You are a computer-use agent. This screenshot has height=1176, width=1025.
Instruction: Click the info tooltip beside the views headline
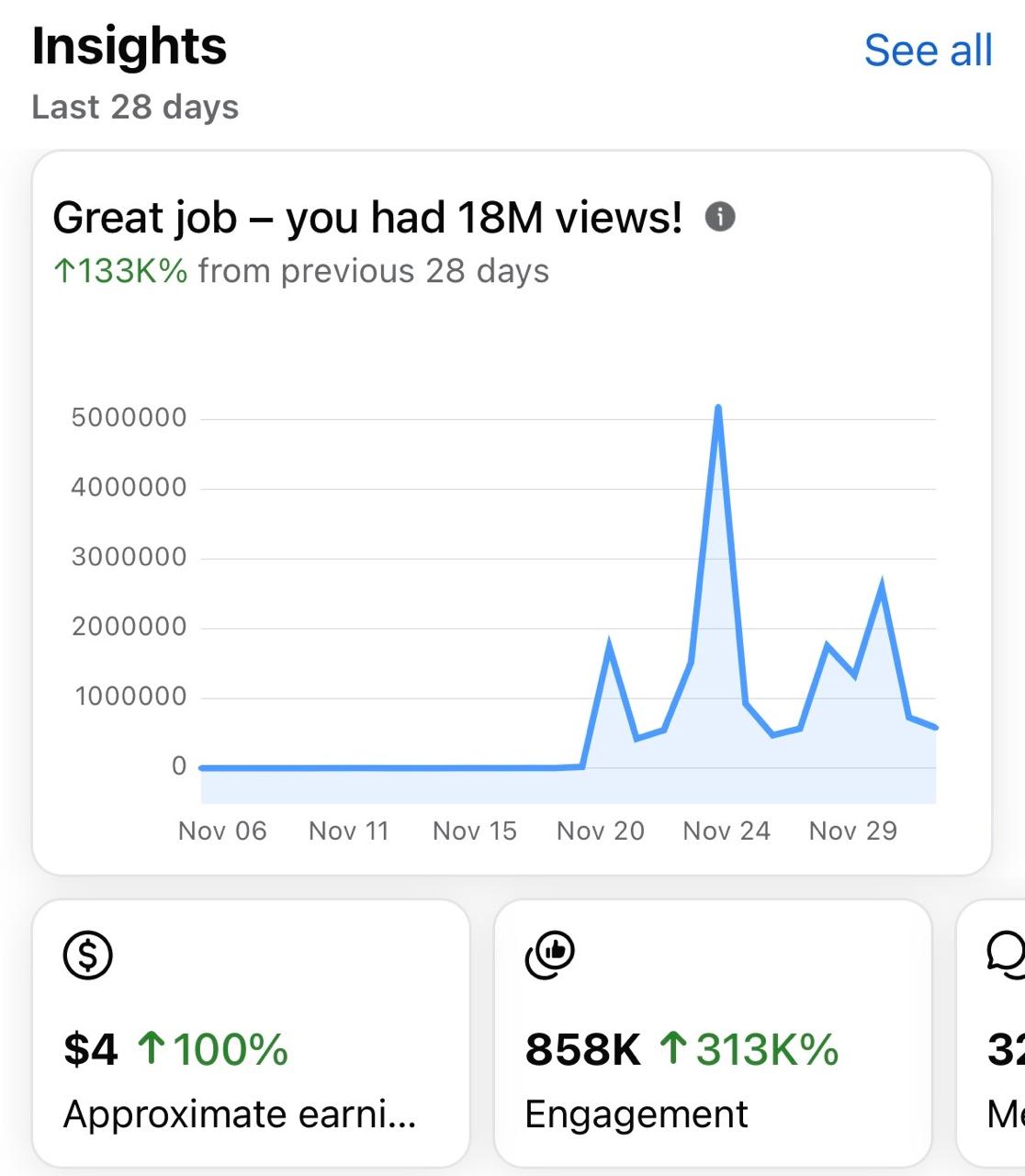click(720, 217)
